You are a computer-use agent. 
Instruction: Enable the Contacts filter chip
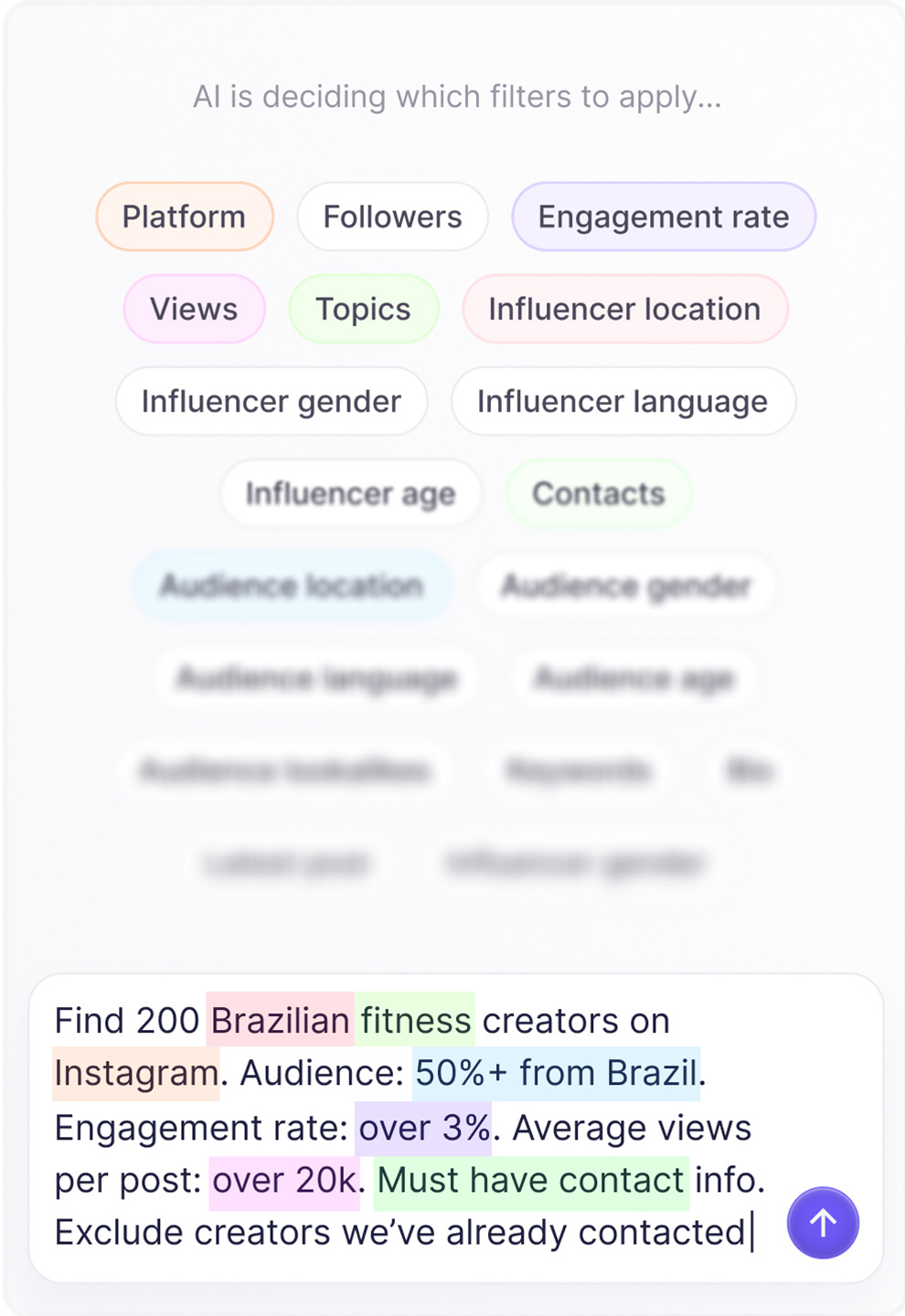599,493
